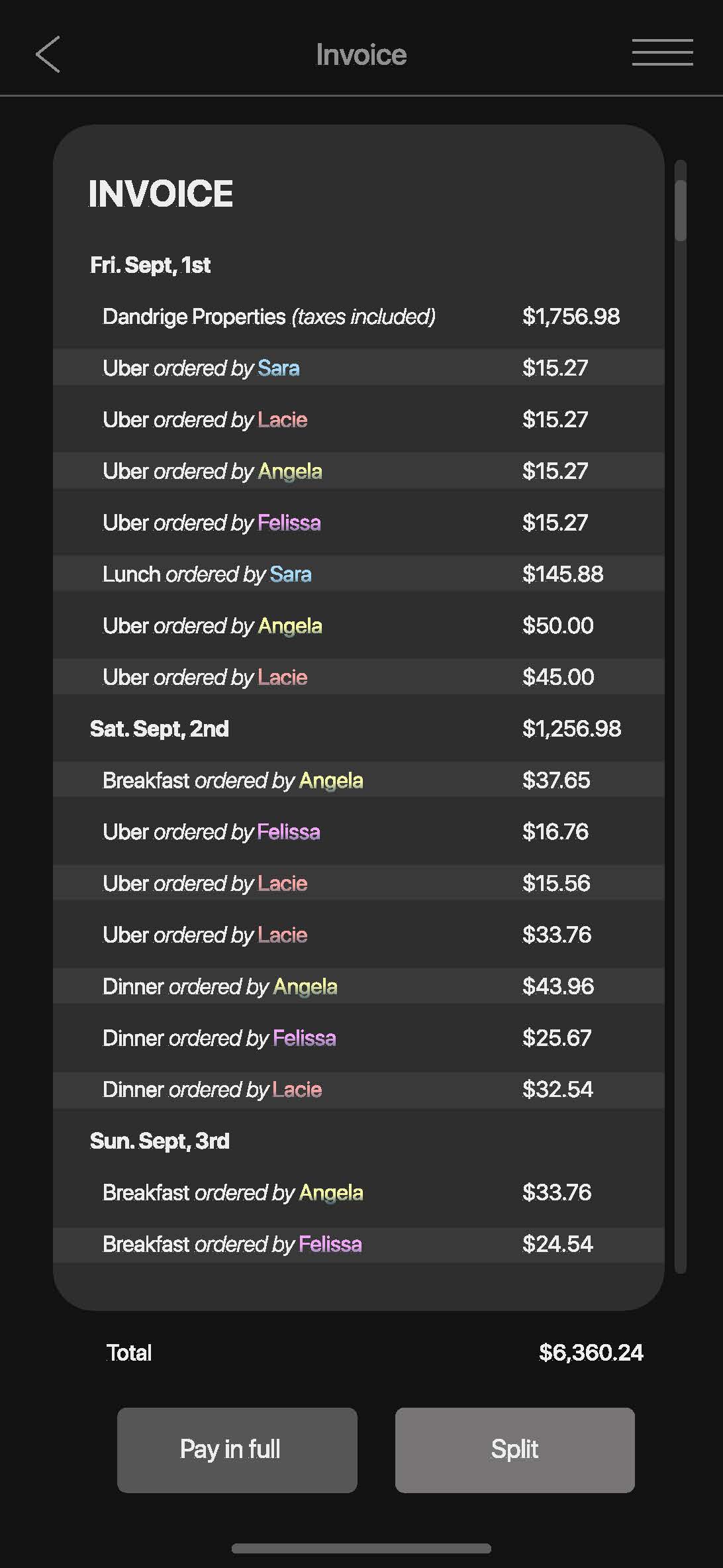Click the Sat. Sept, 2nd date header

pos(160,729)
